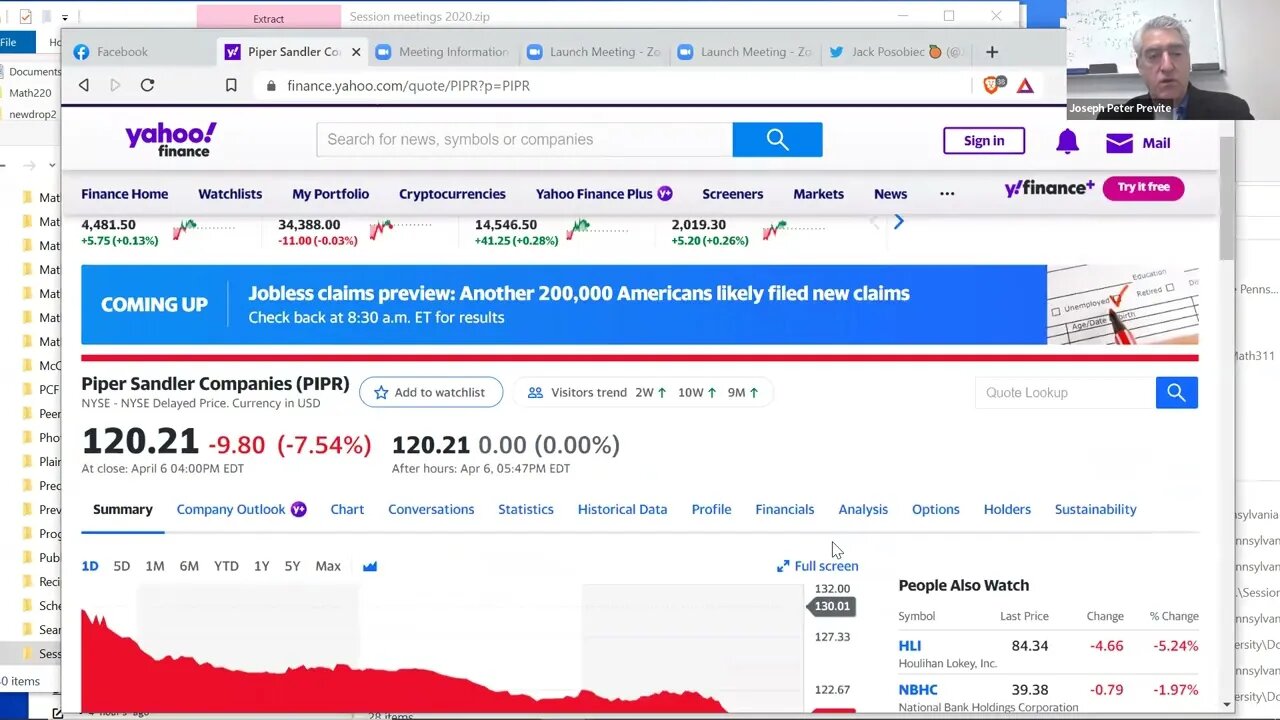The width and height of the screenshot is (1280, 720).
Task: Click Visitors trend indicator
Action: point(643,392)
